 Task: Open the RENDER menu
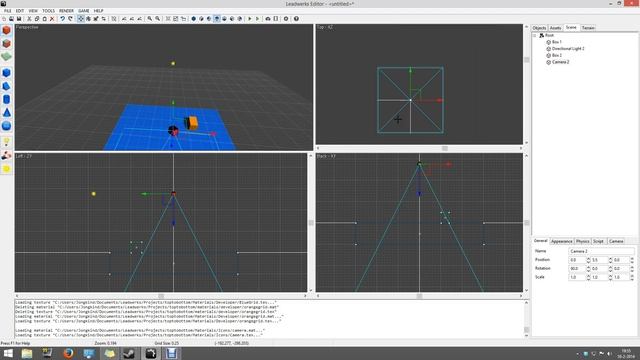pyautogui.click(x=66, y=11)
